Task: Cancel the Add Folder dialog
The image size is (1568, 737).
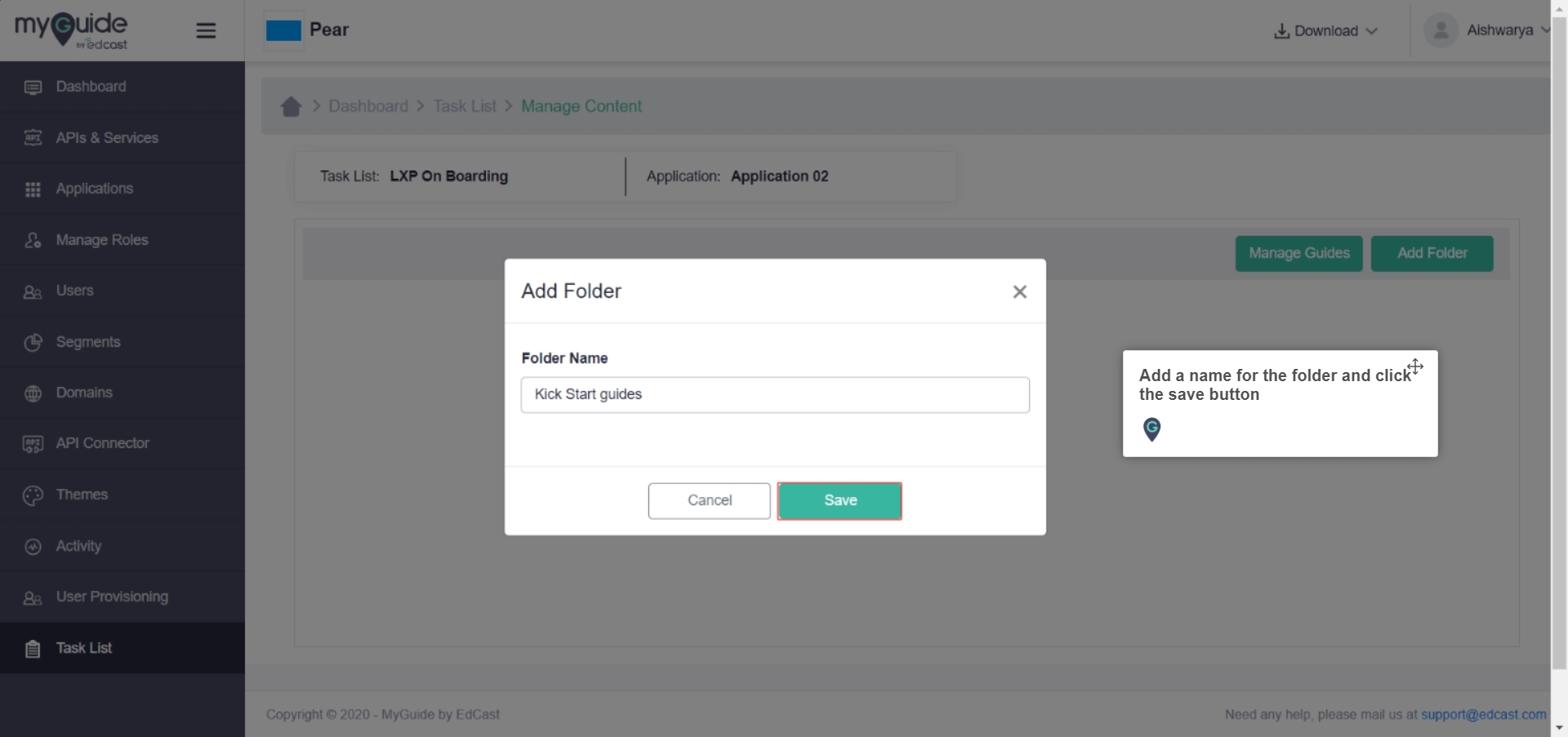Action: click(709, 501)
